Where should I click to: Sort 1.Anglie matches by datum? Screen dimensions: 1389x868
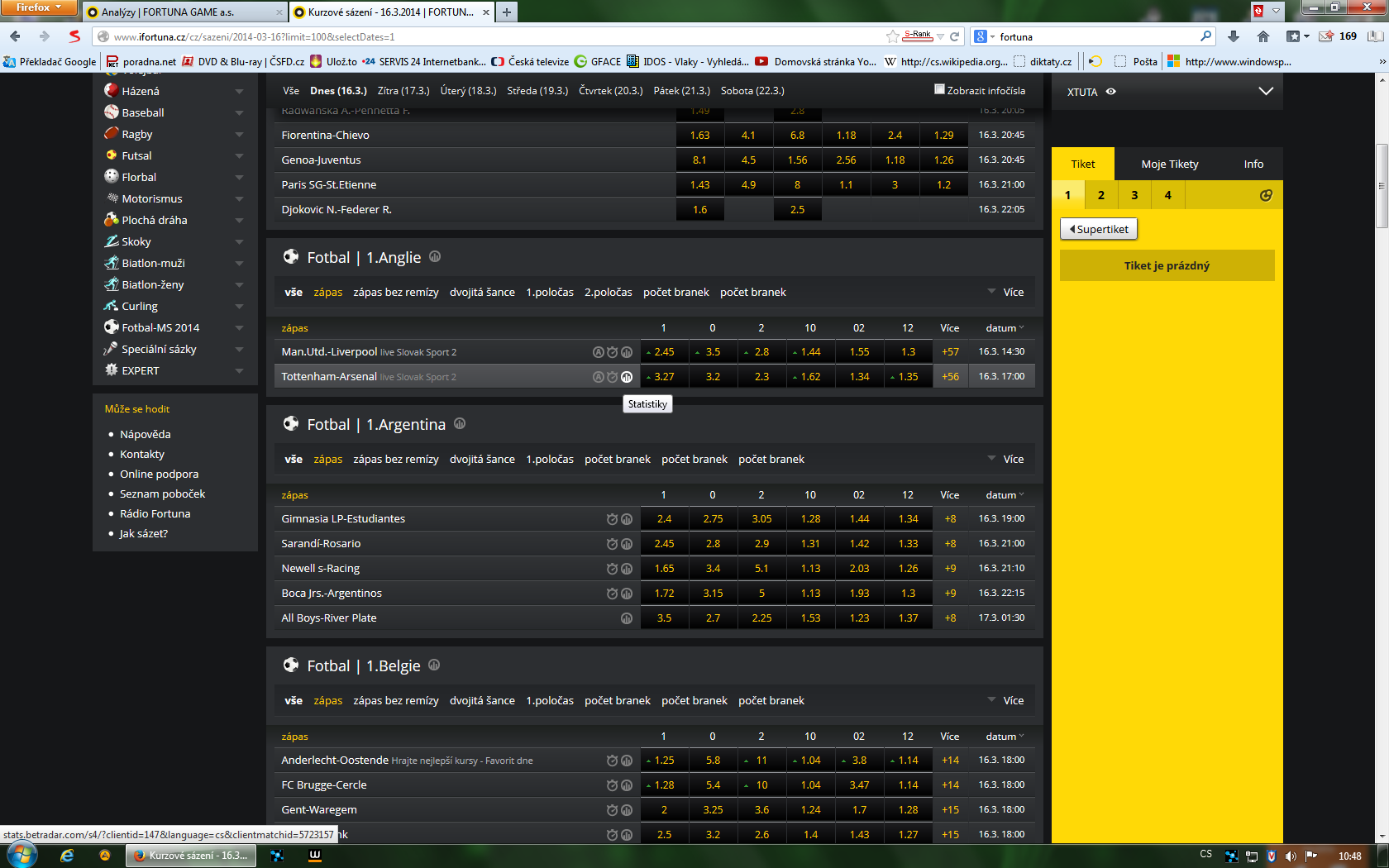coord(1005,328)
